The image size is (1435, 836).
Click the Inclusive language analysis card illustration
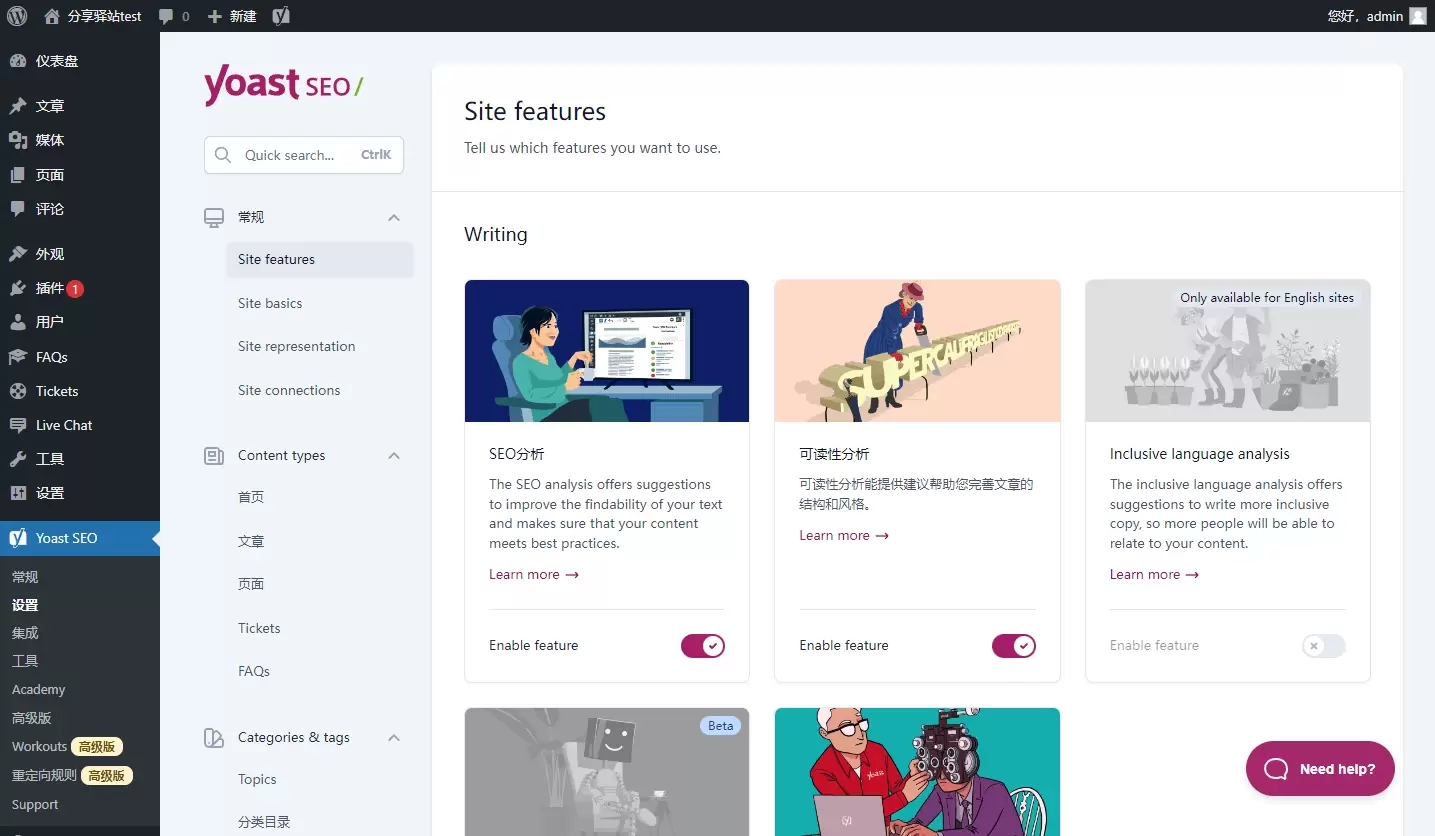(x=1228, y=351)
